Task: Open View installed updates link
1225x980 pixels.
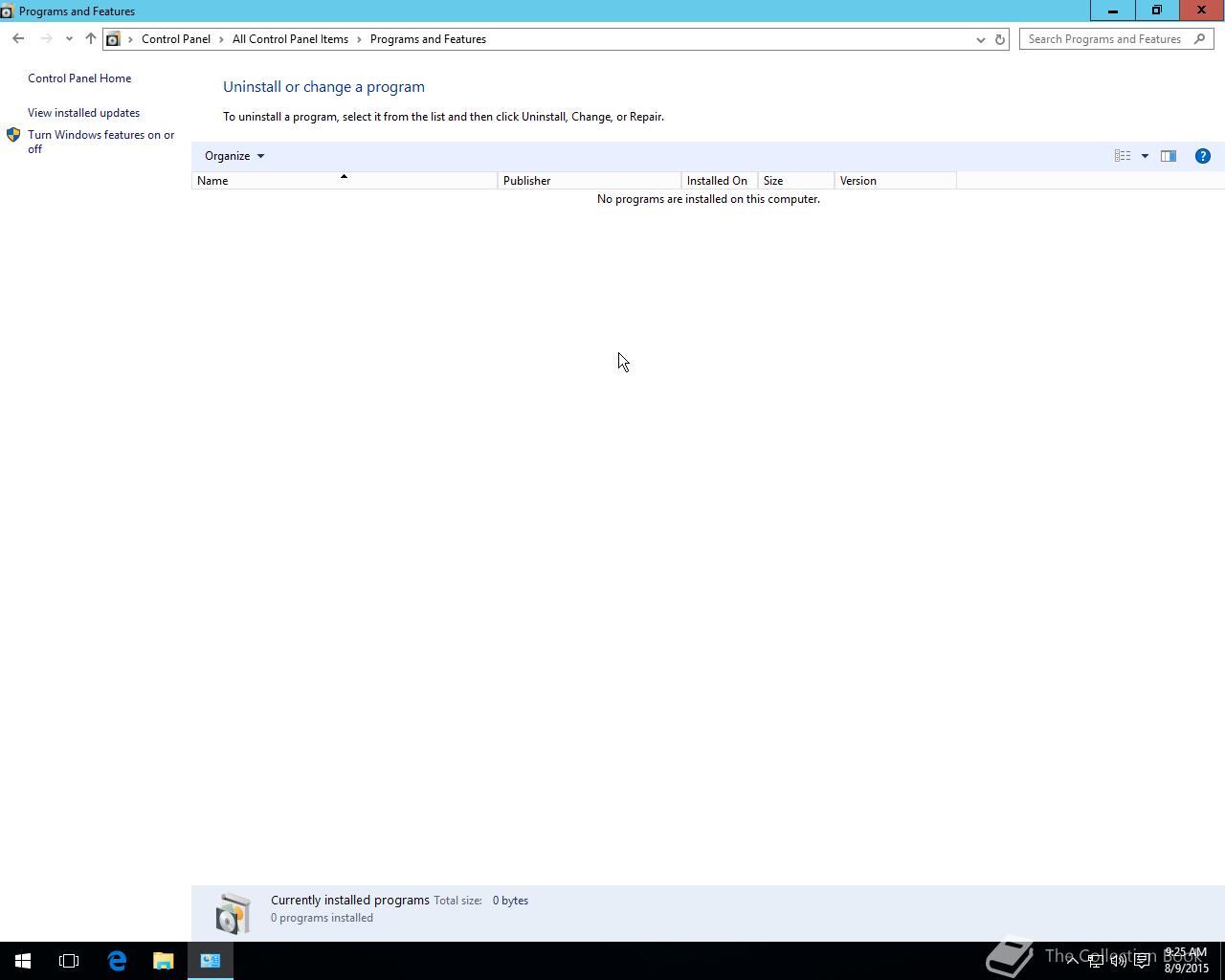Action: pos(83,113)
